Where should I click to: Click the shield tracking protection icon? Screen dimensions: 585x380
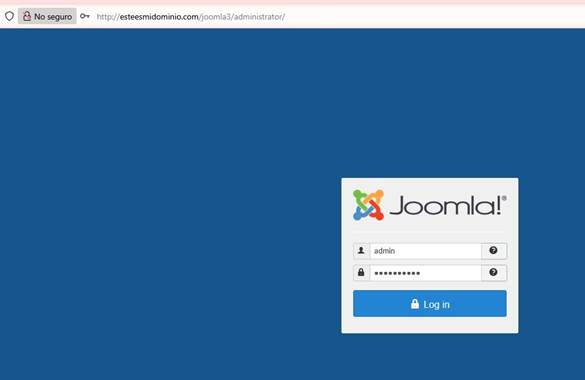click(9, 16)
